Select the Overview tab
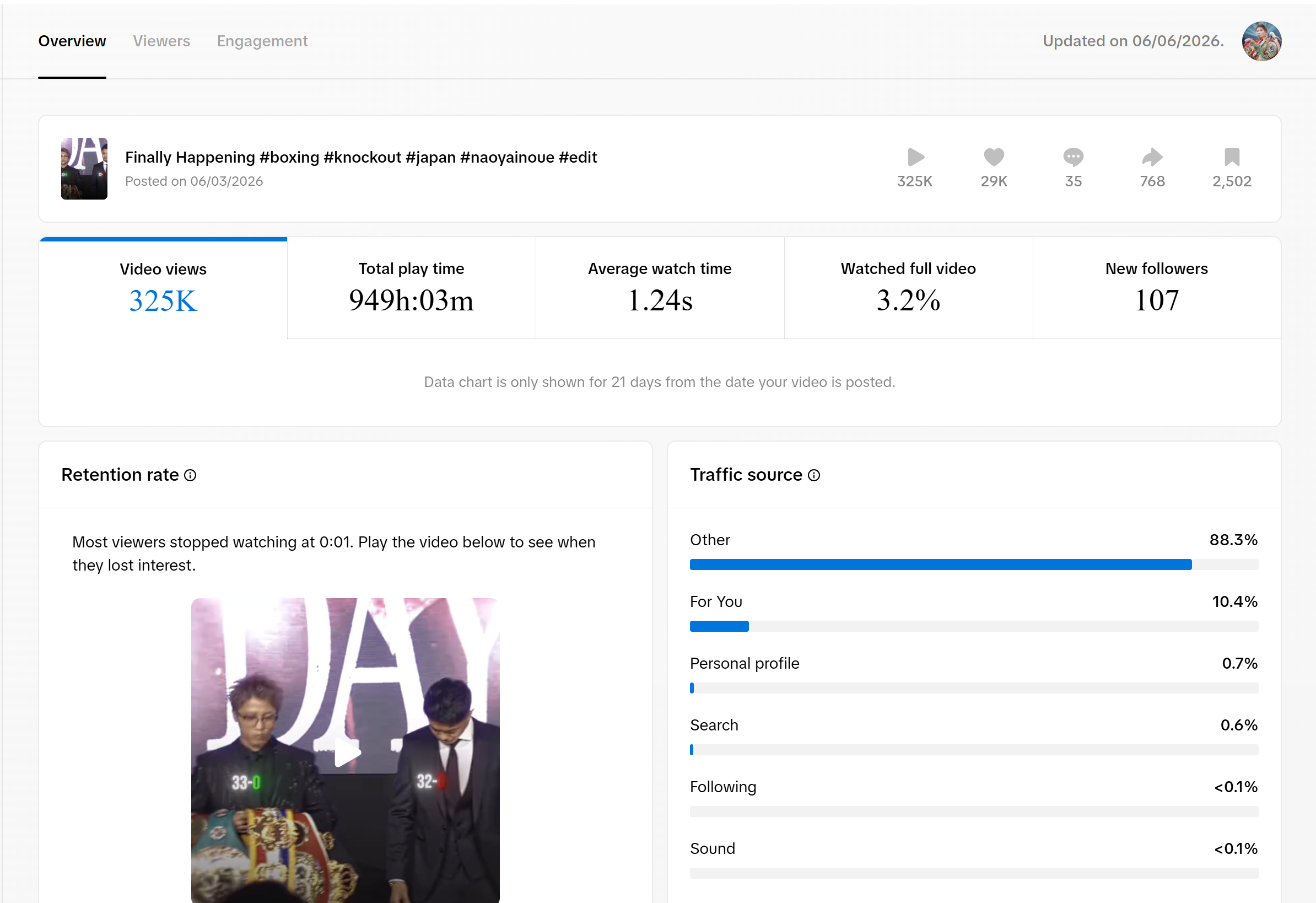 (x=72, y=41)
